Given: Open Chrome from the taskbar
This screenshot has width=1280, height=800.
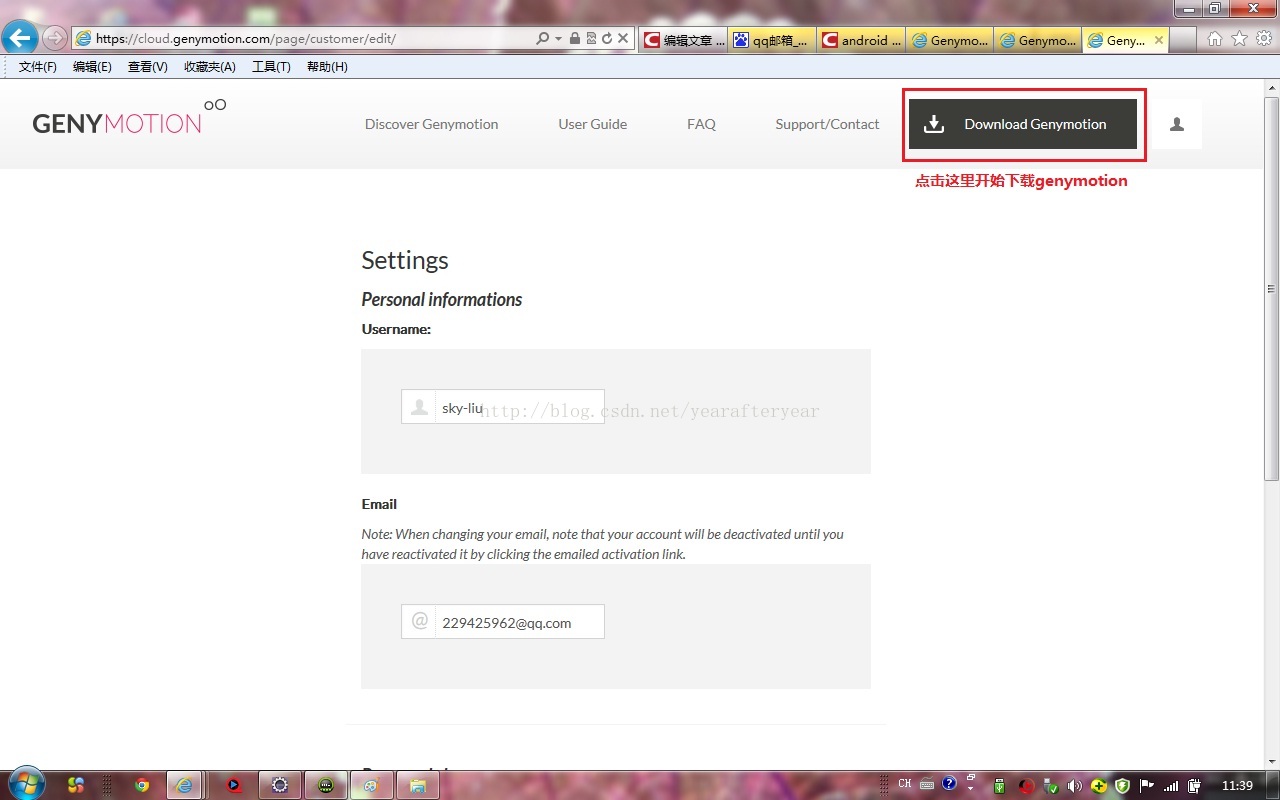Looking at the screenshot, I should coord(142,785).
